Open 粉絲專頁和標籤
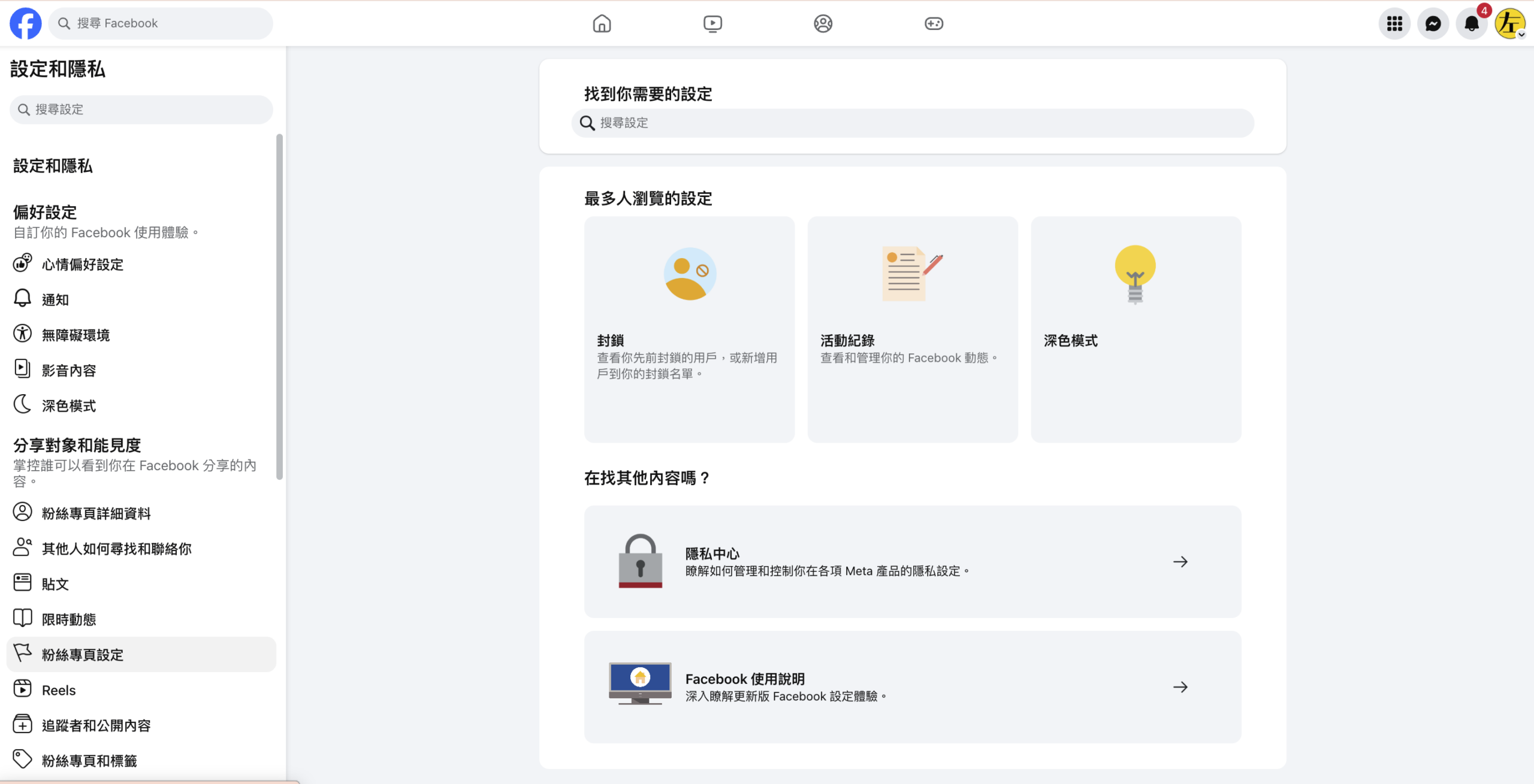The height and width of the screenshot is (784, 1534). click(x=141, y=761)
